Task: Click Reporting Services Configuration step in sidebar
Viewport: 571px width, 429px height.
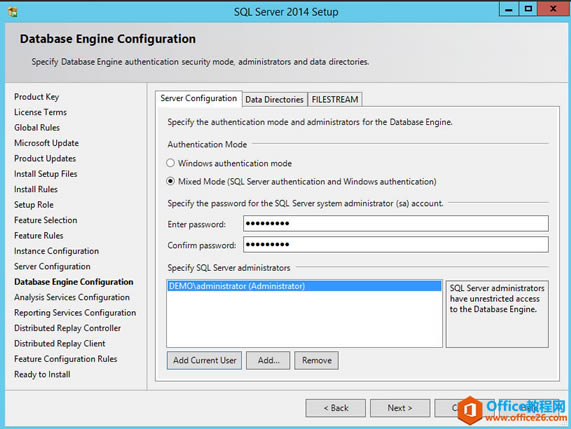Action: [x=75, y=312]
